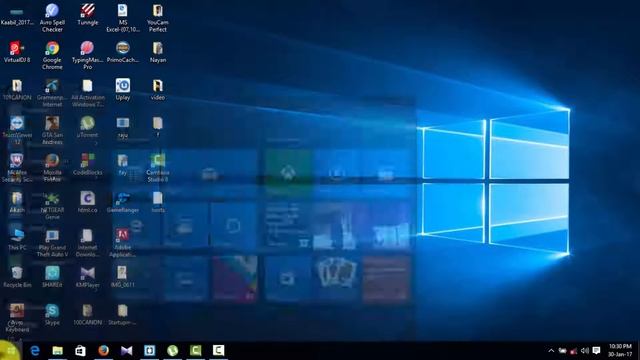Open KMPlayer from the taskbar
This screenshot has width=640, height=360.
coord(127,351)
